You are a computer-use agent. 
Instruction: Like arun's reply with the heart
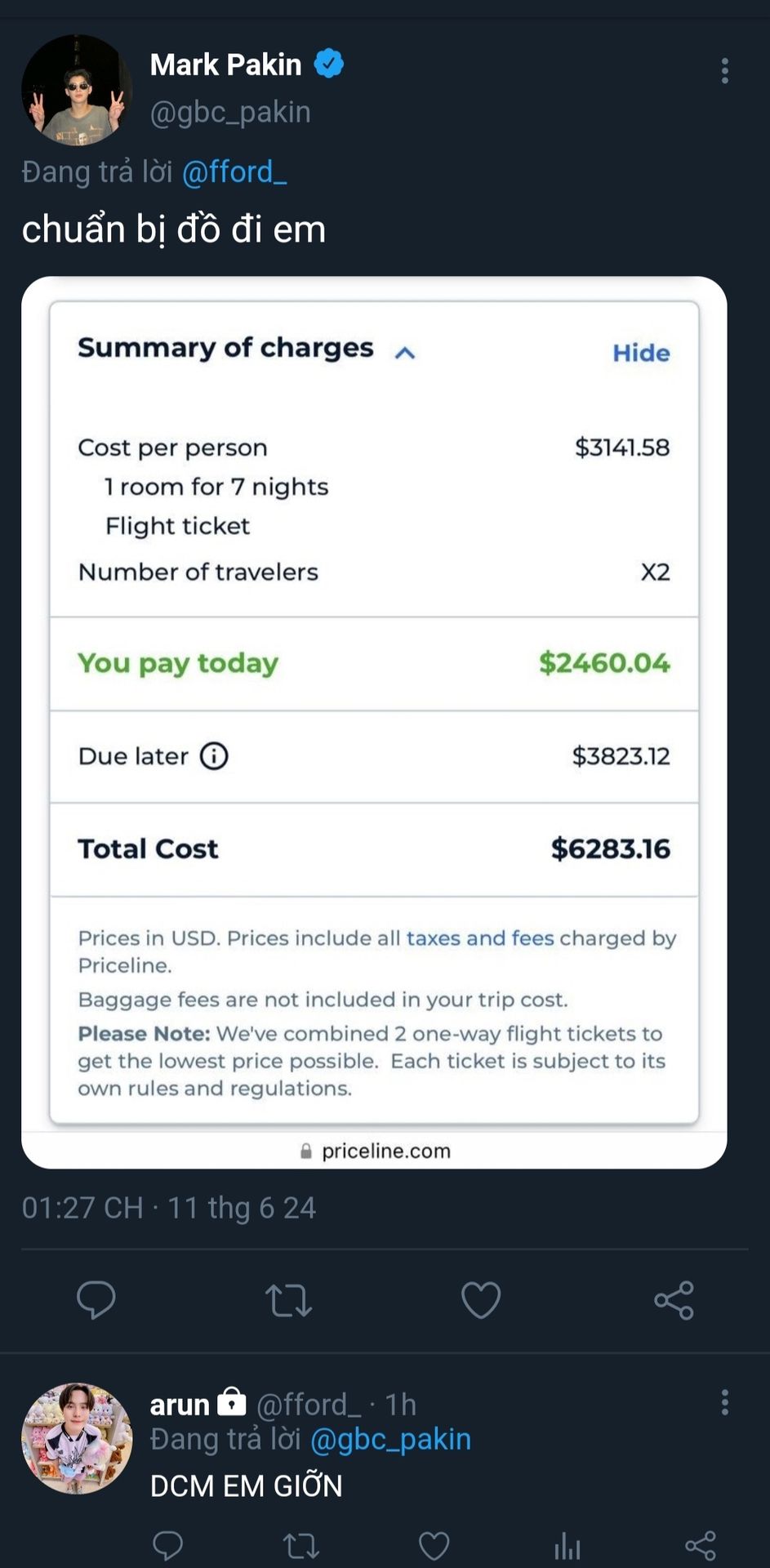(x=434, y=1545)
